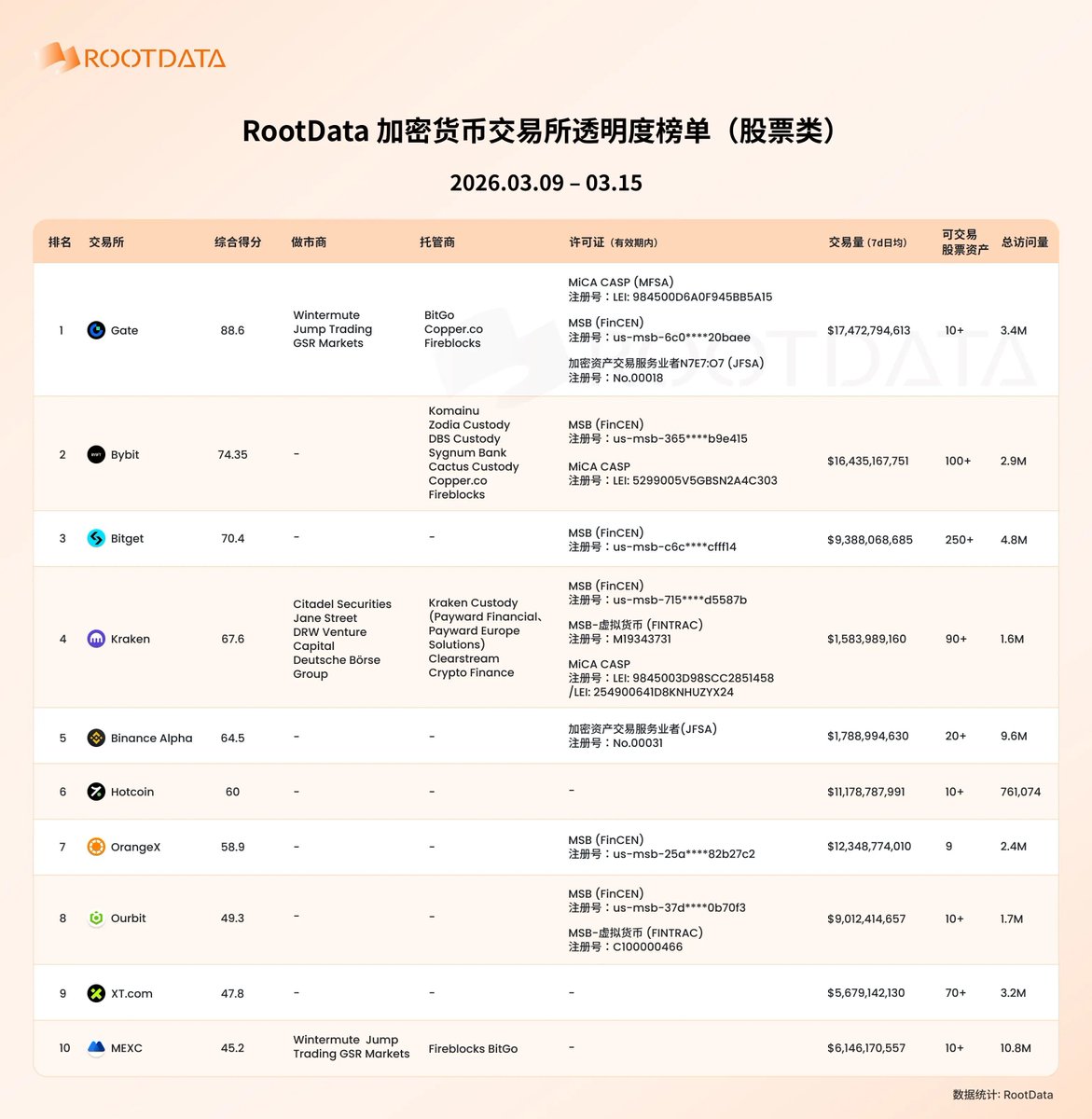
Task: Click the 托管商 column header
Action: (437, 242)
